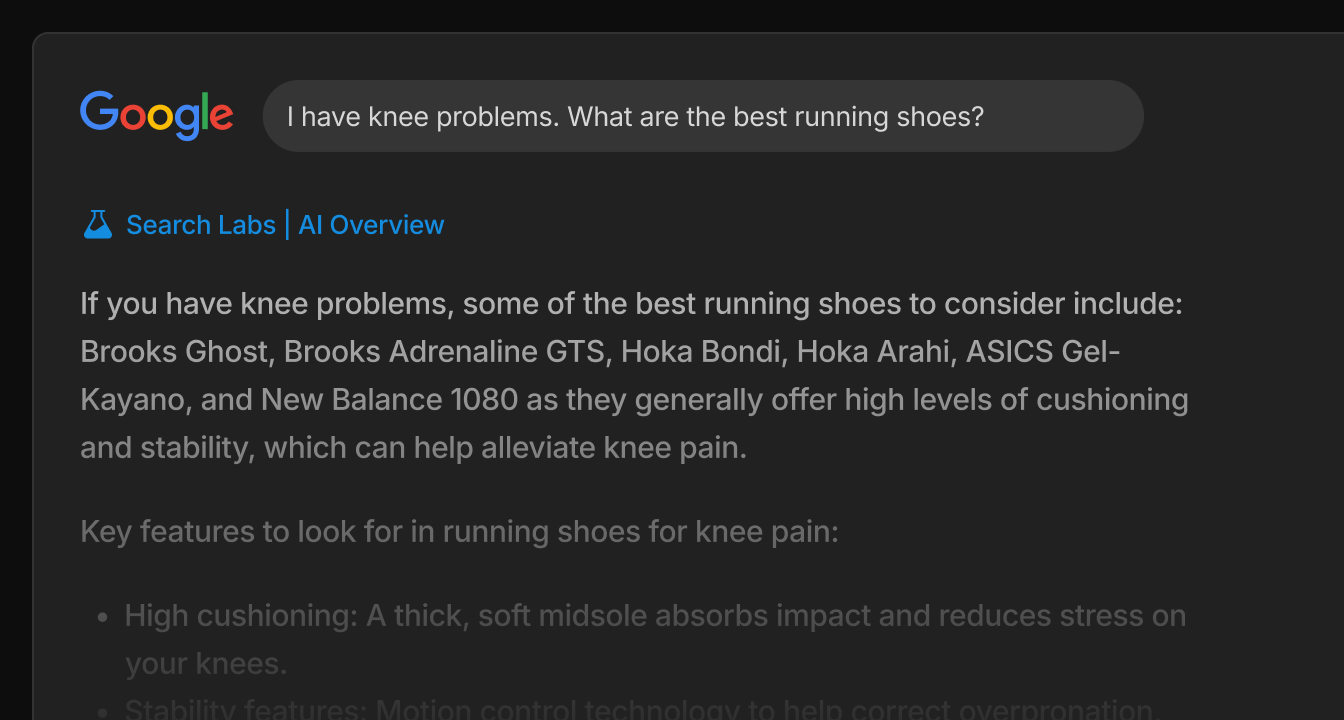The height and width of the screenshot is (720, 1344).
Task: Click the blue capital G in Google
Action: pyautogui.click(x=98, y=112)
